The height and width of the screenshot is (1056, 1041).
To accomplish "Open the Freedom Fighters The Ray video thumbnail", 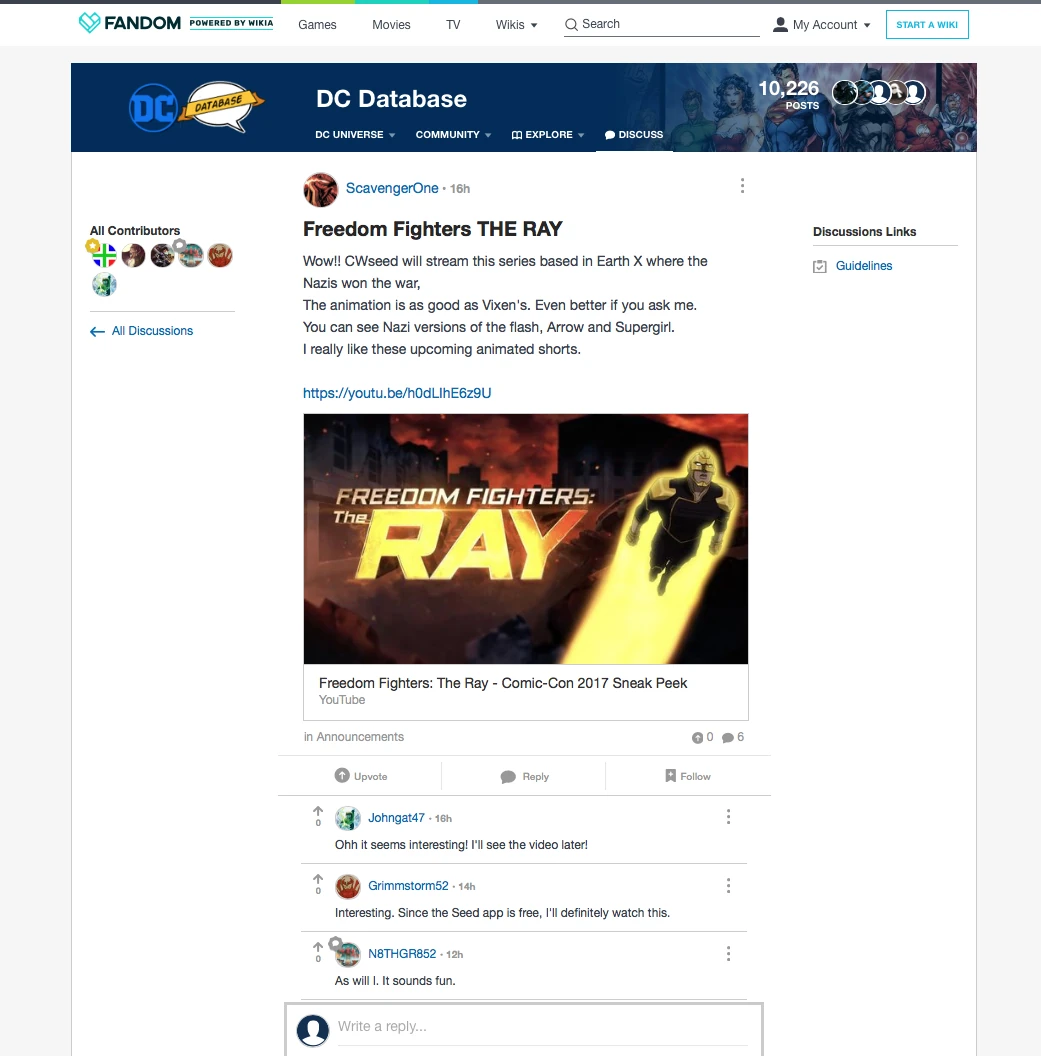I will coord(525,539).
